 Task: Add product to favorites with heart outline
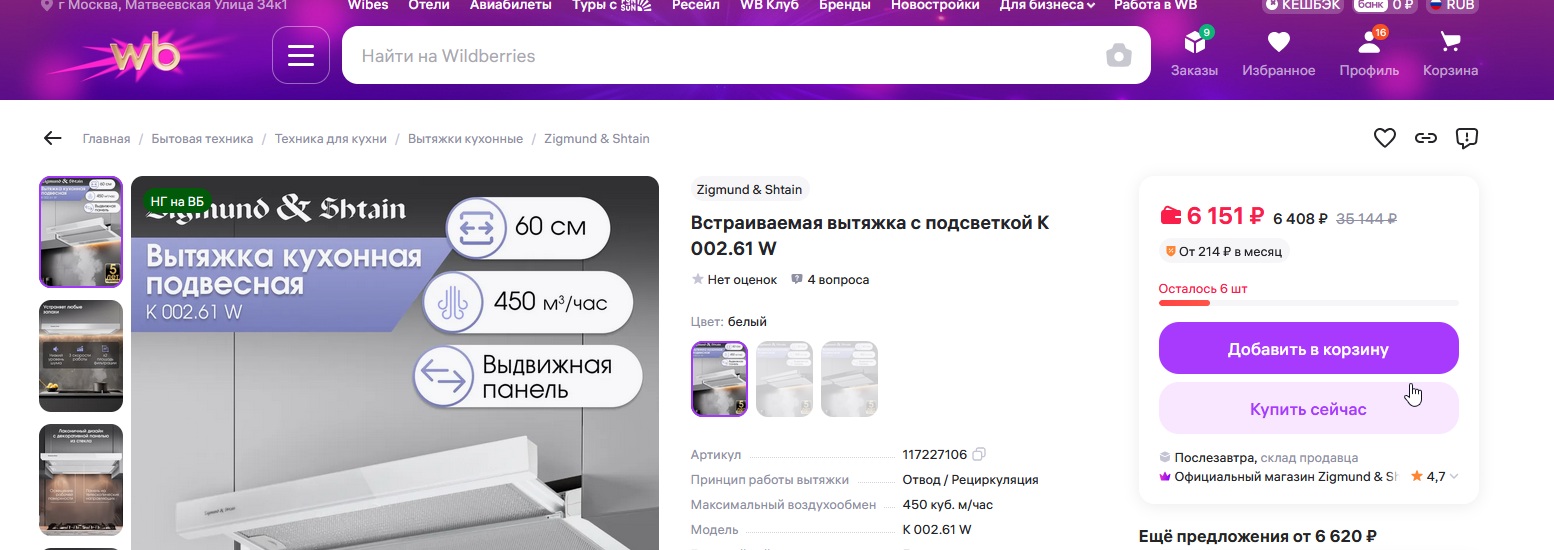(x=1384, y=138)
